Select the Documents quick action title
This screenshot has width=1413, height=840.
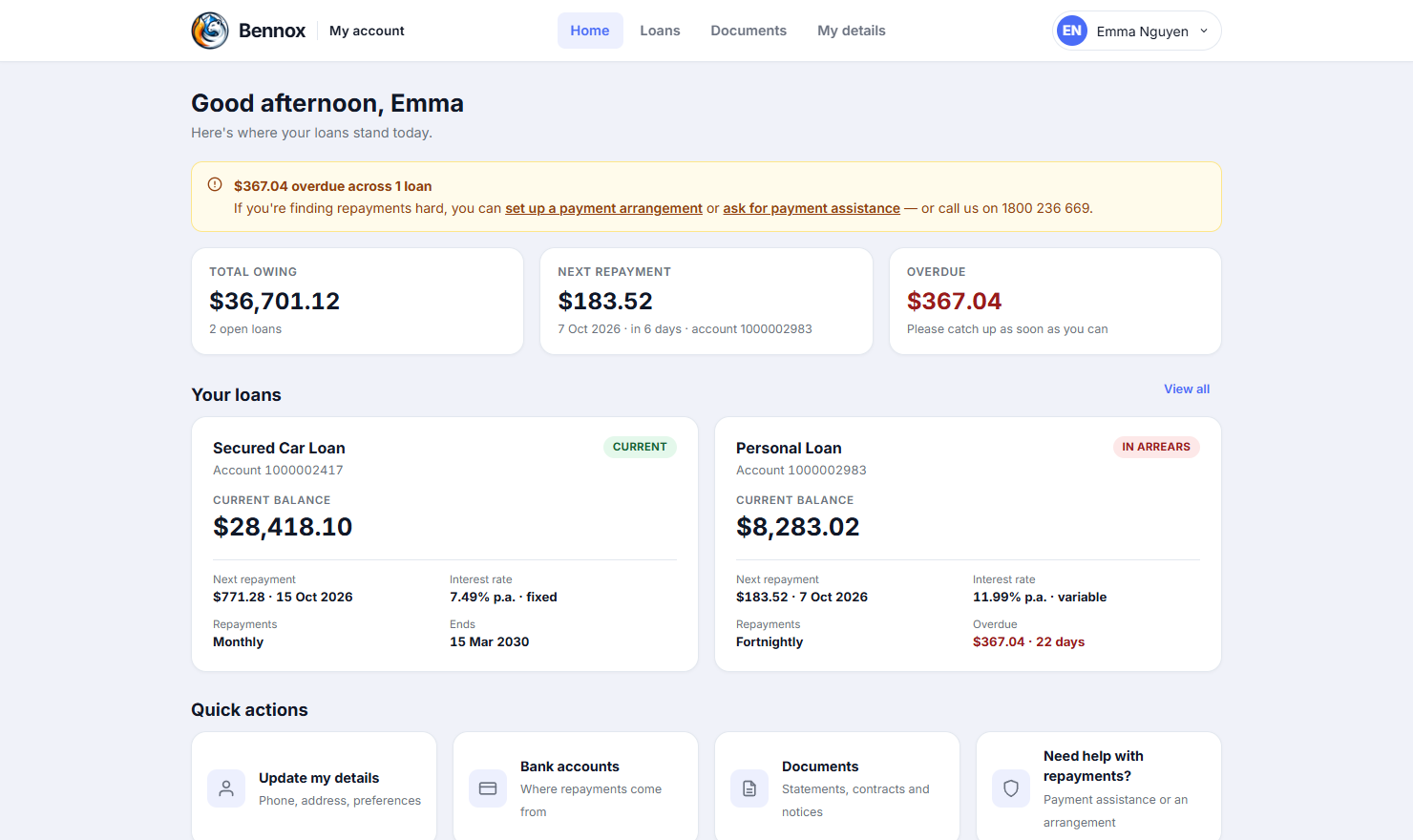point(820,766)
